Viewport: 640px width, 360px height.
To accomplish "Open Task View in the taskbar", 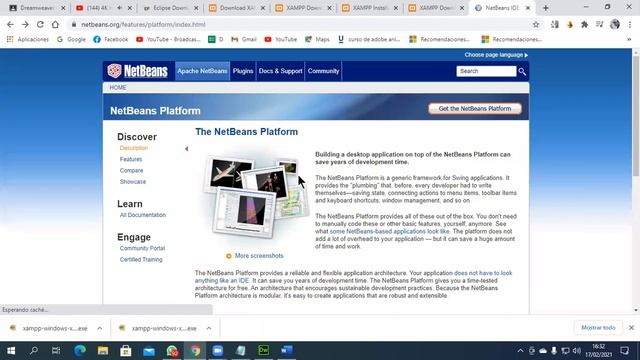I will pyautogui.click(x=56, y=351).
